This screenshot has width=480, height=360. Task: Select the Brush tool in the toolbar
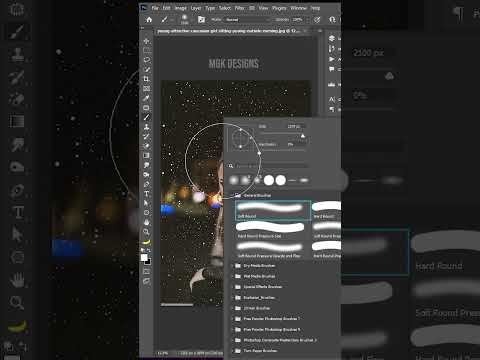(x=147, y=117)
